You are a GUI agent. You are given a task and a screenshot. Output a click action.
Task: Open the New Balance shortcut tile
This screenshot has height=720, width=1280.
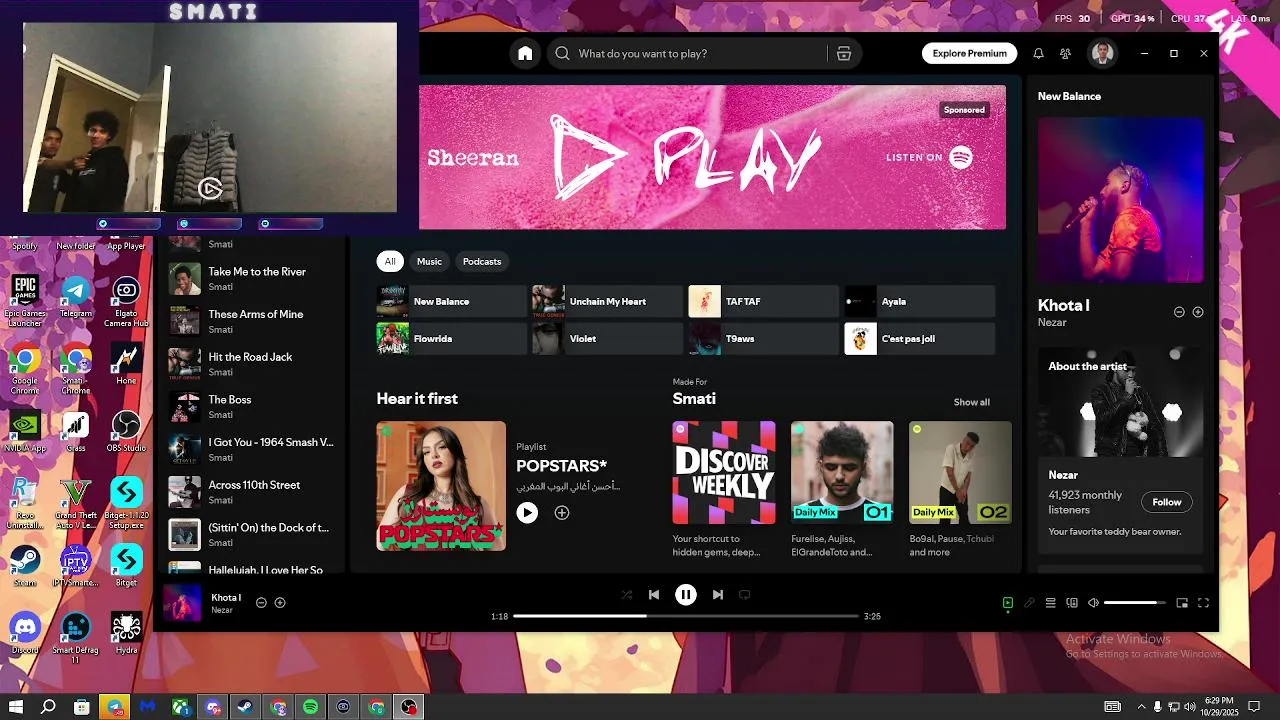pyautogui.click(x=451, y=301)
